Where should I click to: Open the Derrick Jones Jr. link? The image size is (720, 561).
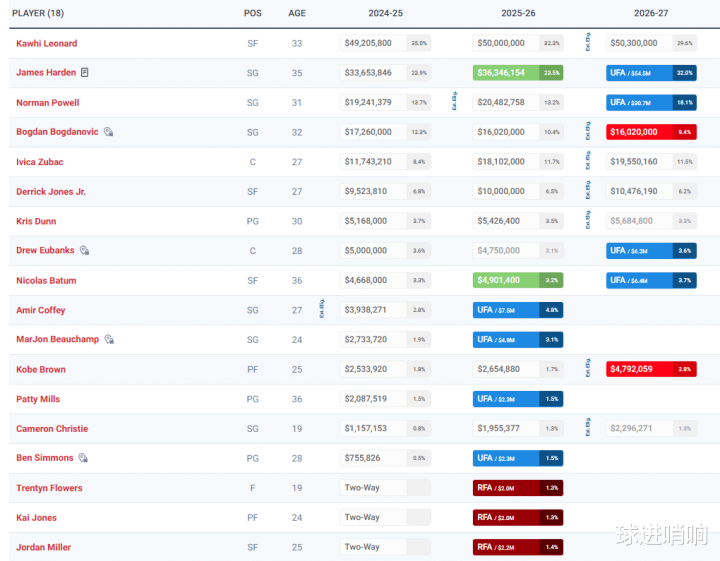click(x=51, y=191)
